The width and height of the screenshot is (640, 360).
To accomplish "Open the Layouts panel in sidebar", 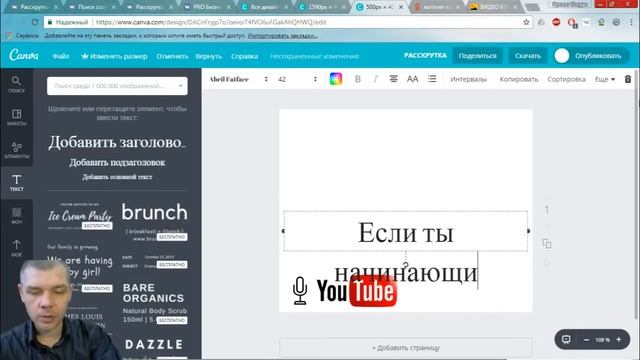I will click(x=16, y=117).
